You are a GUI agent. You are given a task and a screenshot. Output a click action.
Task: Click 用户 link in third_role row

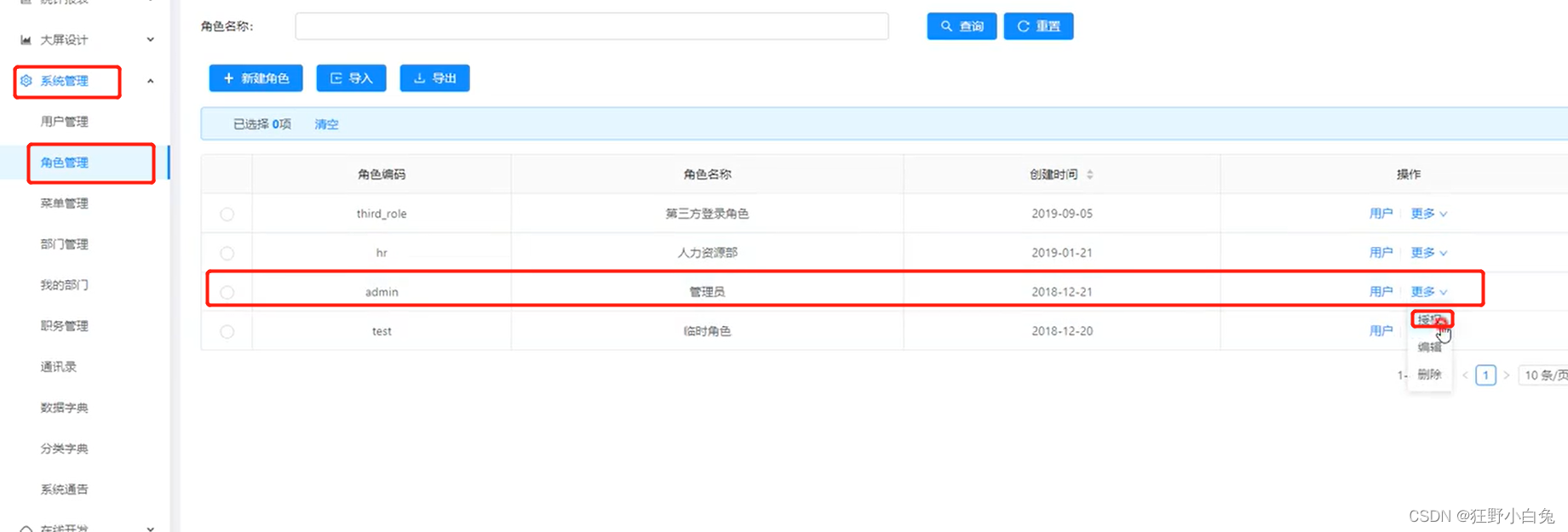coord(1381,214)
